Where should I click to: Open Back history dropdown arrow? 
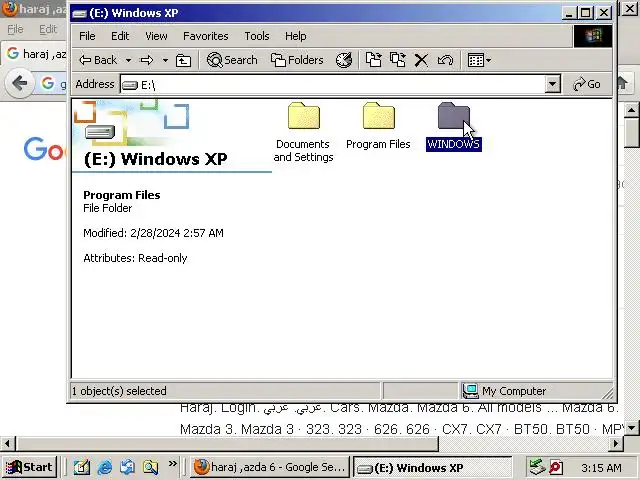coord(128,60)
